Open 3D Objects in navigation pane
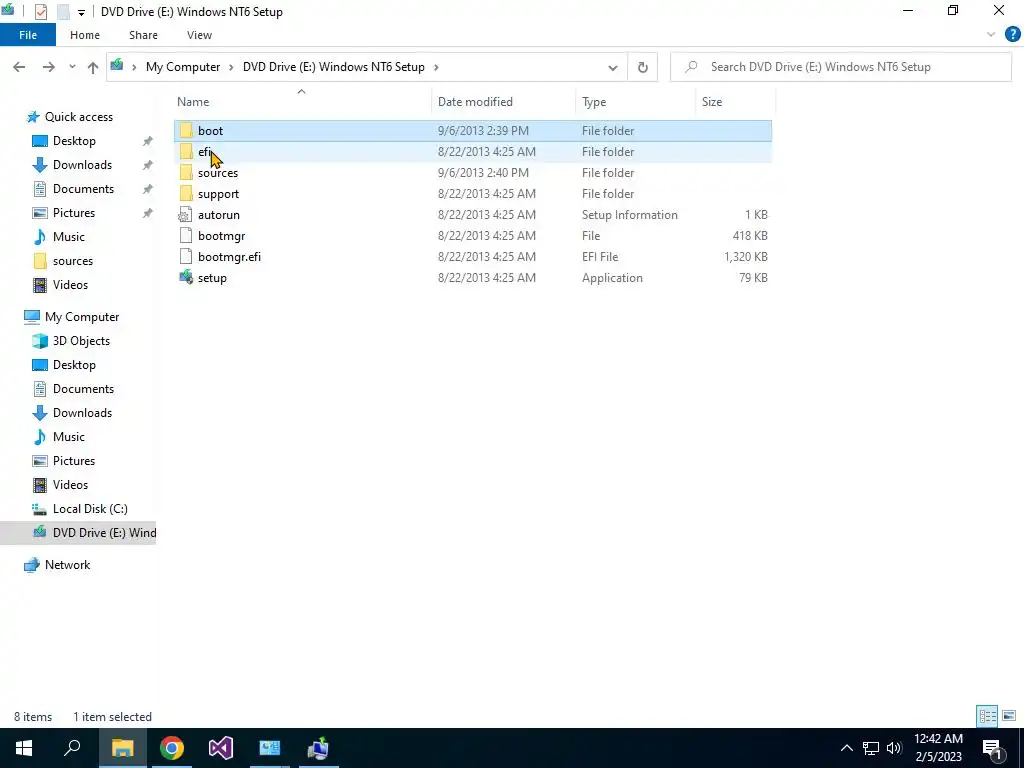This screenshot has height=768, width=1024. point(81,341)
